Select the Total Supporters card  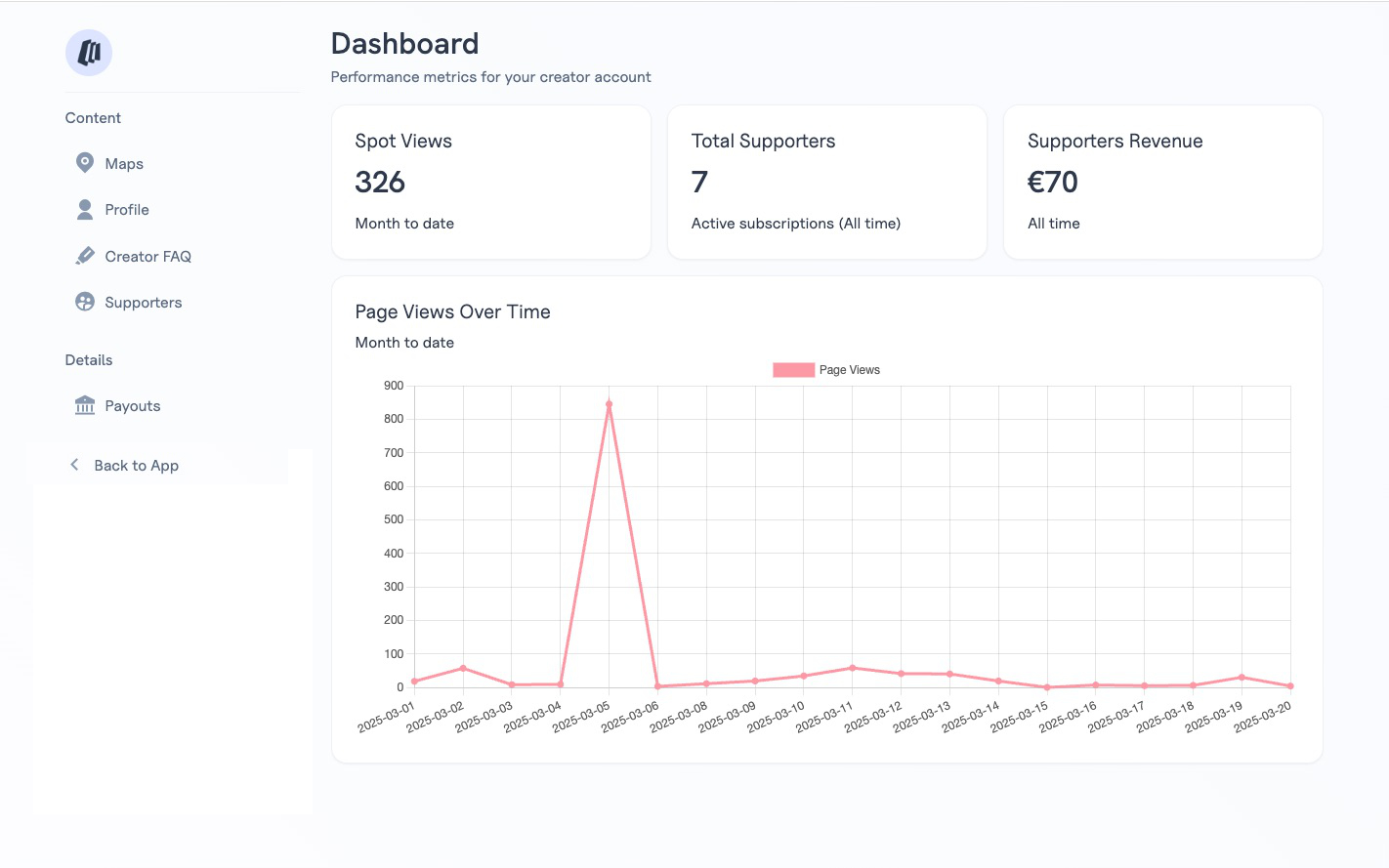click(x=826, y=183)
